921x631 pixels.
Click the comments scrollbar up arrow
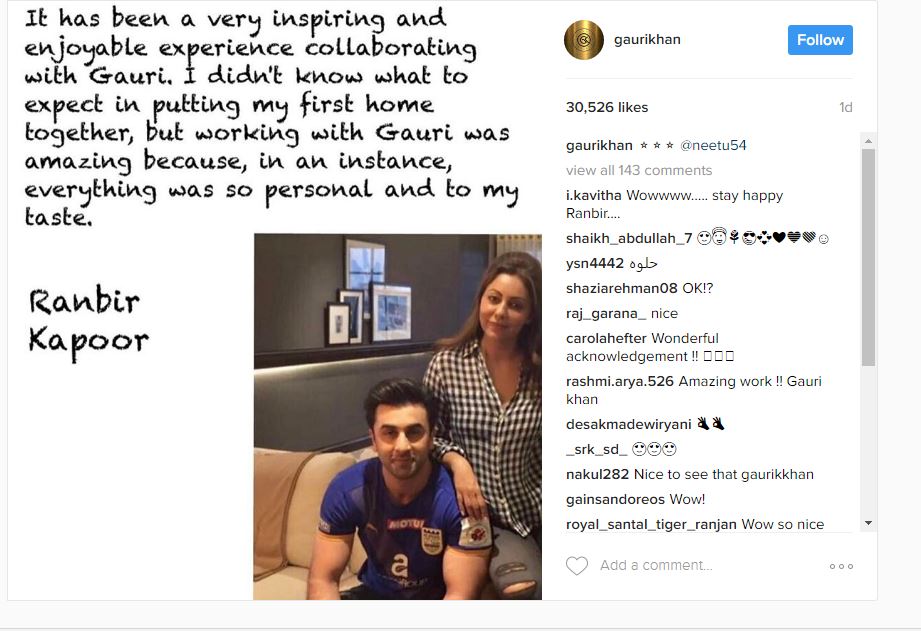868,141
